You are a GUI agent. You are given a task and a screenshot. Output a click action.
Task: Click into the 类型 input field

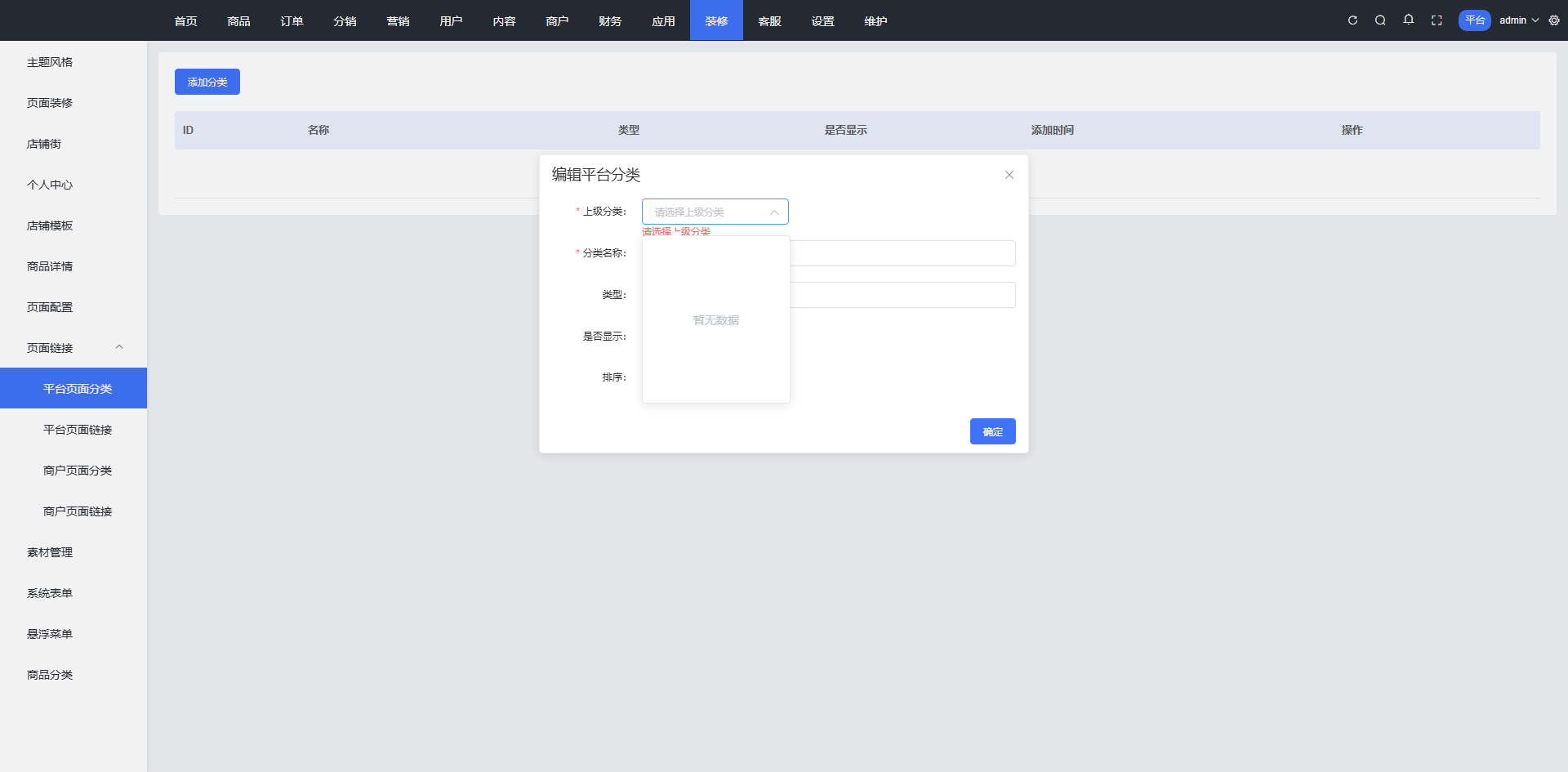[902, 295]
